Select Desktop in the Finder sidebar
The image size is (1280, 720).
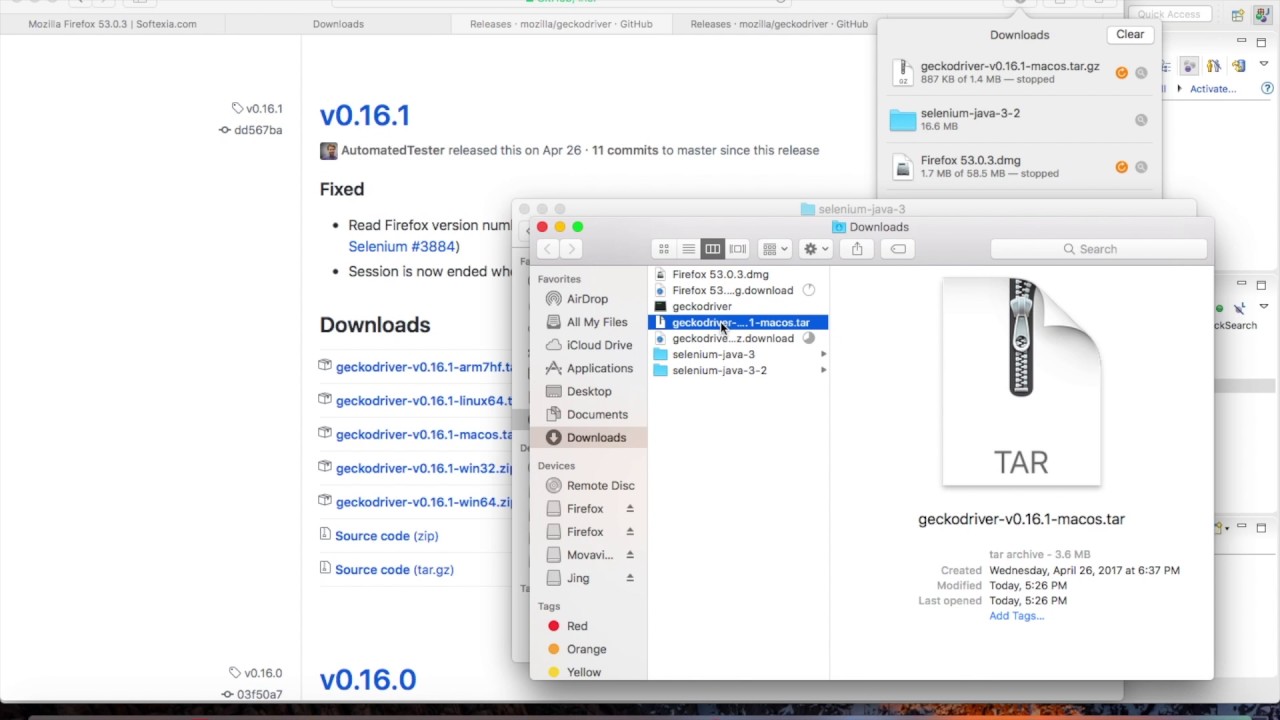point(589,391)
